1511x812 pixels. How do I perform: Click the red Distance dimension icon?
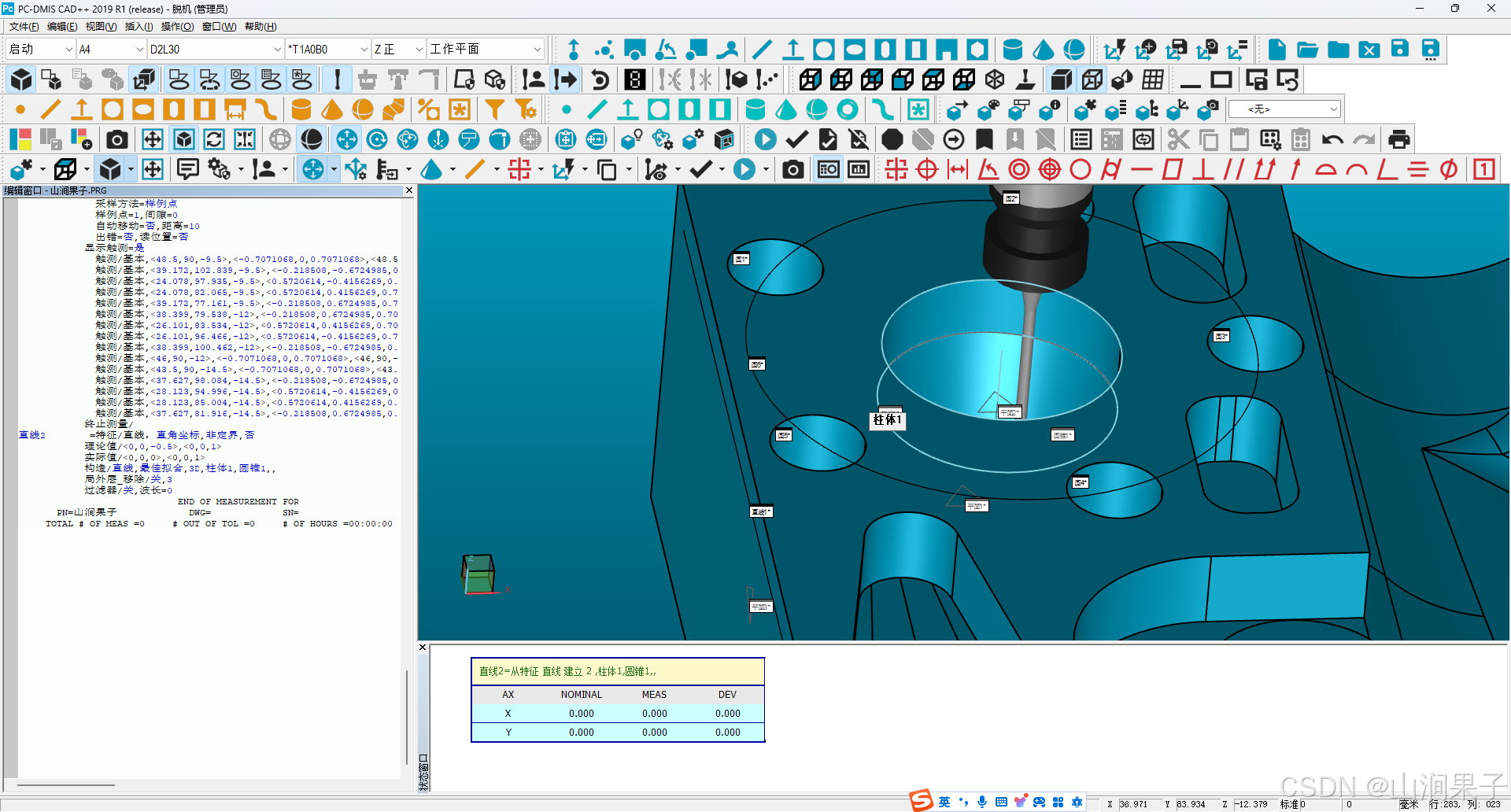[x=958, y=169]
